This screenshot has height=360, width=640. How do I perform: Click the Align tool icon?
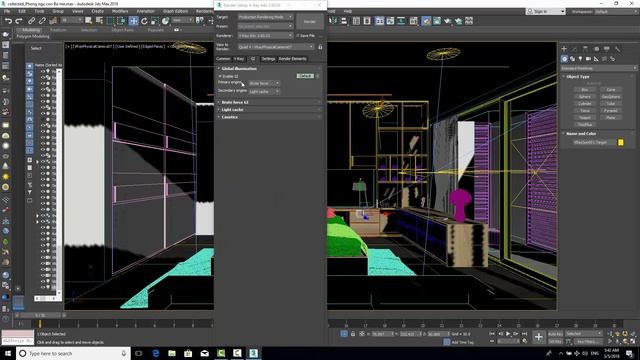(x=344, y=20)
